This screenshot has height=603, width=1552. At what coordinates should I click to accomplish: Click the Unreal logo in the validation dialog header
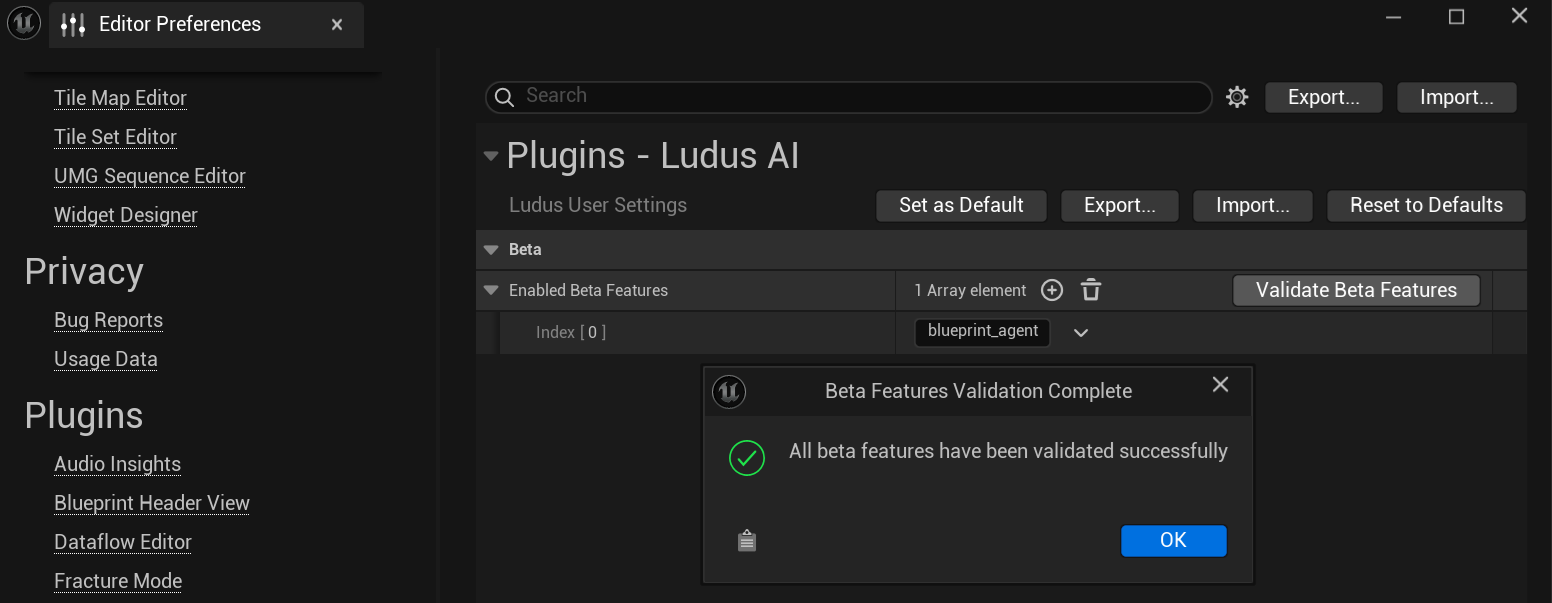pyautogui.click(x=729, y=391)
